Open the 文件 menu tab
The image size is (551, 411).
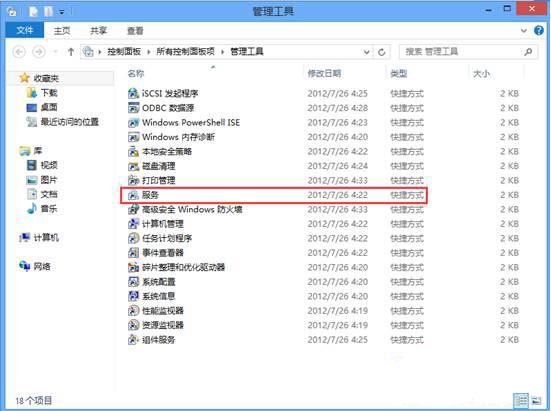tap(25, 31)
